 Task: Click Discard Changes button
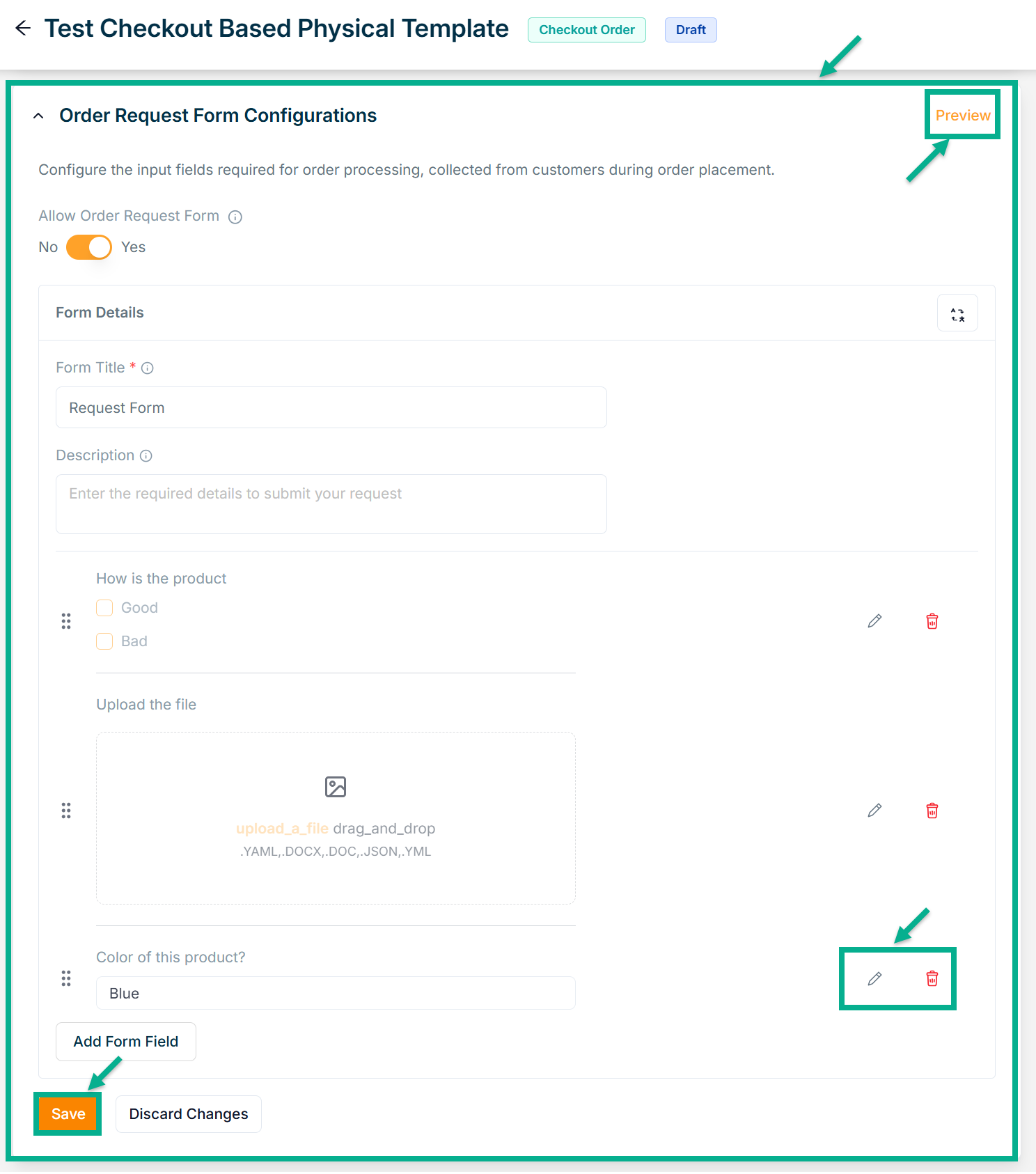coord(188,1114)
